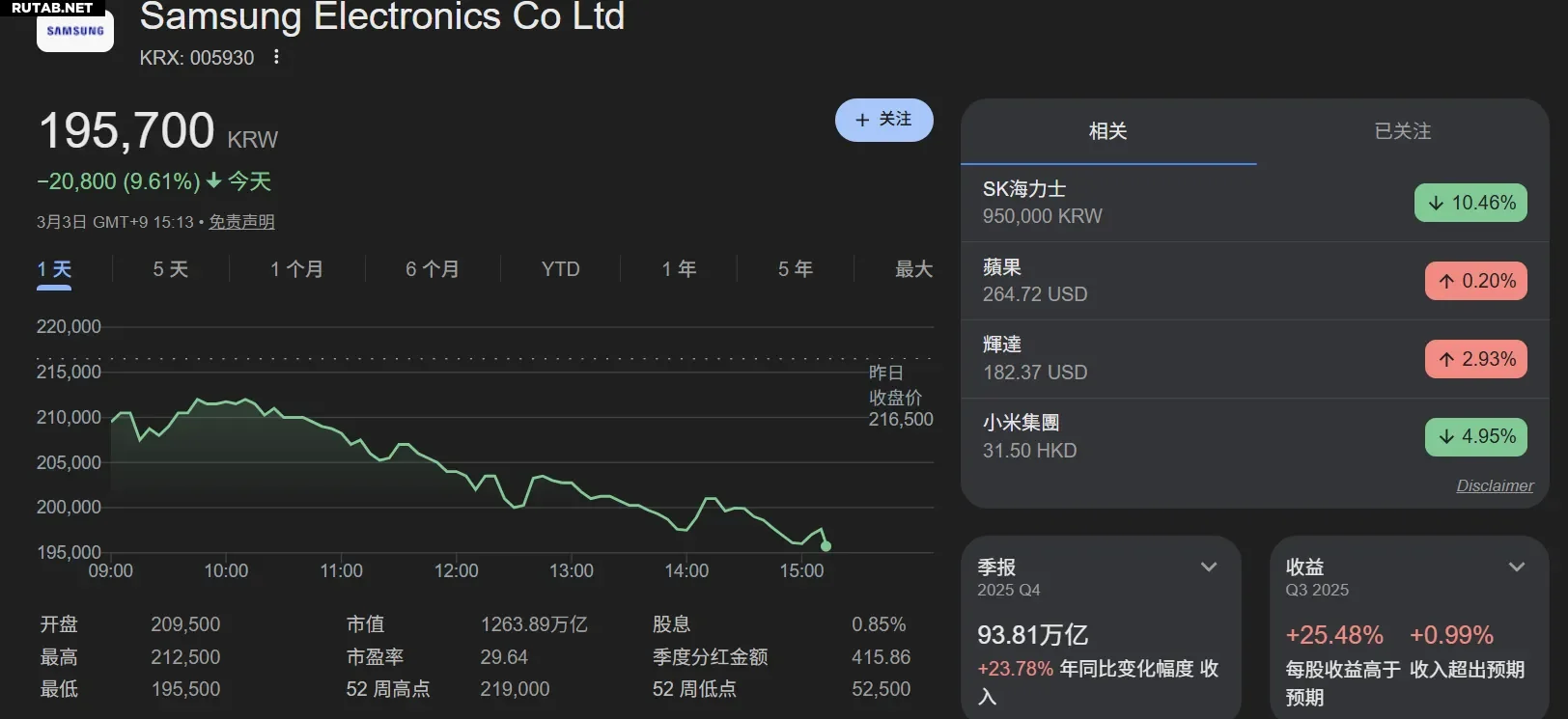Click the 52 周低点 value 52,500

point(881,689)
